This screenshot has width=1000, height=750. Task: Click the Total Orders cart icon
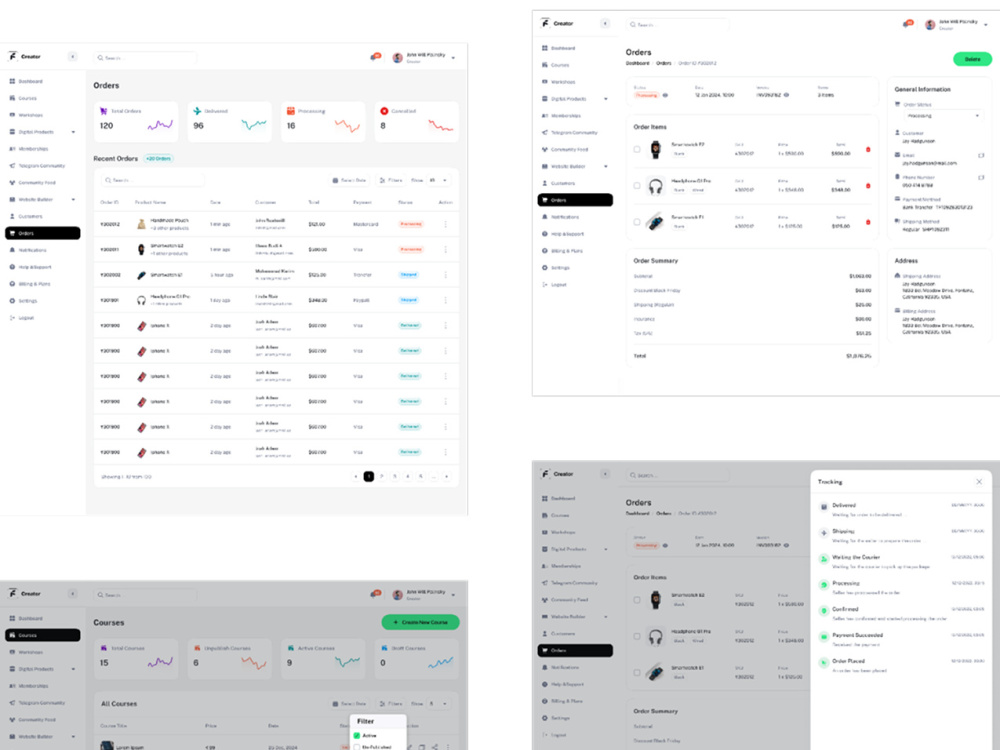coord(103,111)
